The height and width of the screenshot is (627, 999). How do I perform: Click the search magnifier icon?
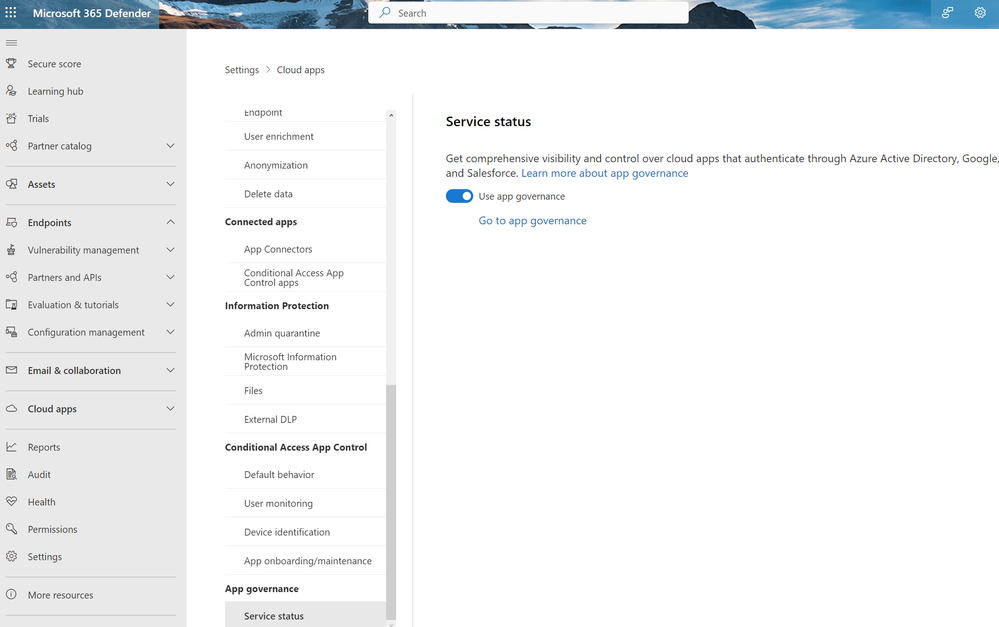pyautogui.click(x=385, y=13)
